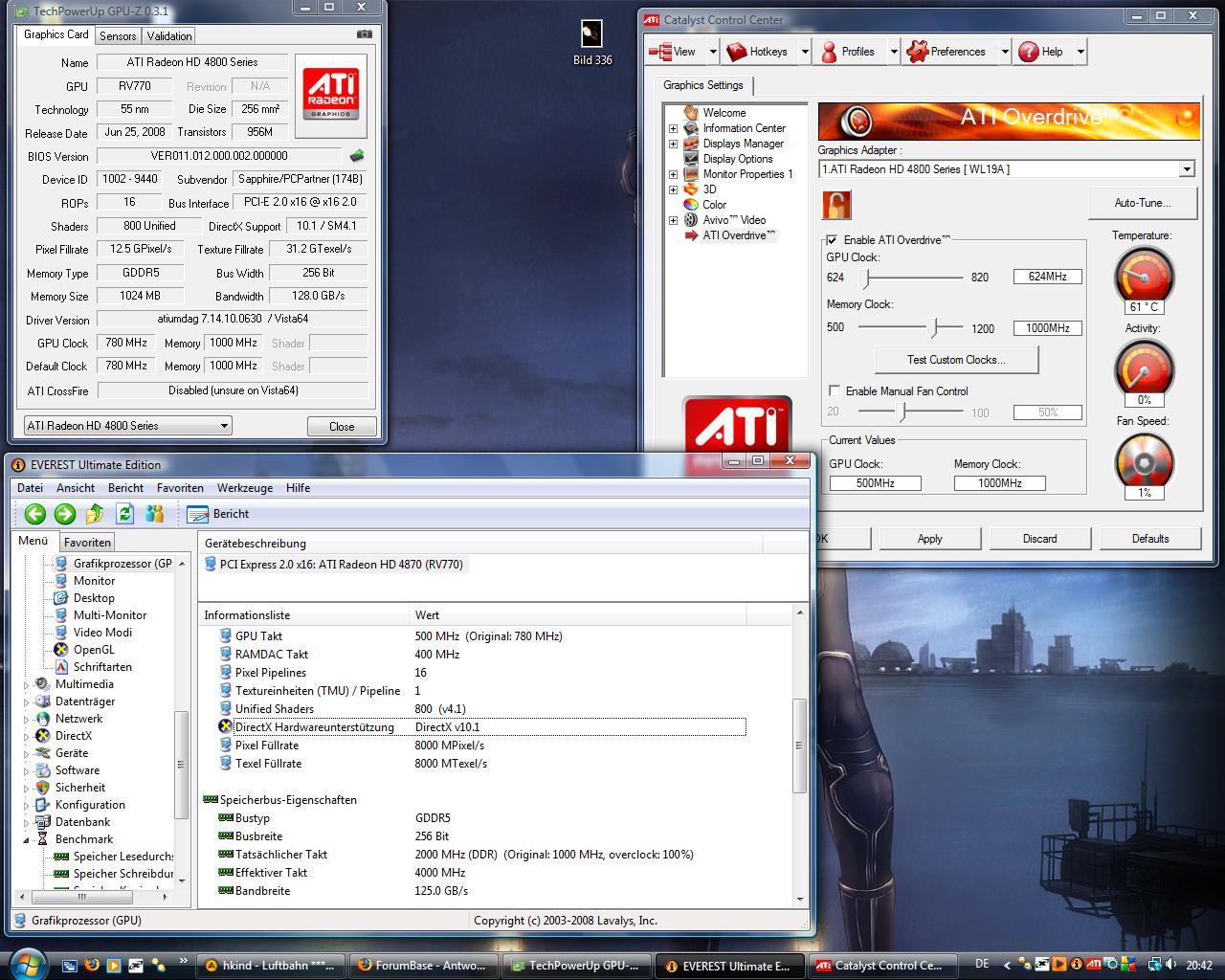This screenshot has height=980, width=1225.
Task: Open the Datei menu in EVEREST
Action: click(x=30, y=488)
